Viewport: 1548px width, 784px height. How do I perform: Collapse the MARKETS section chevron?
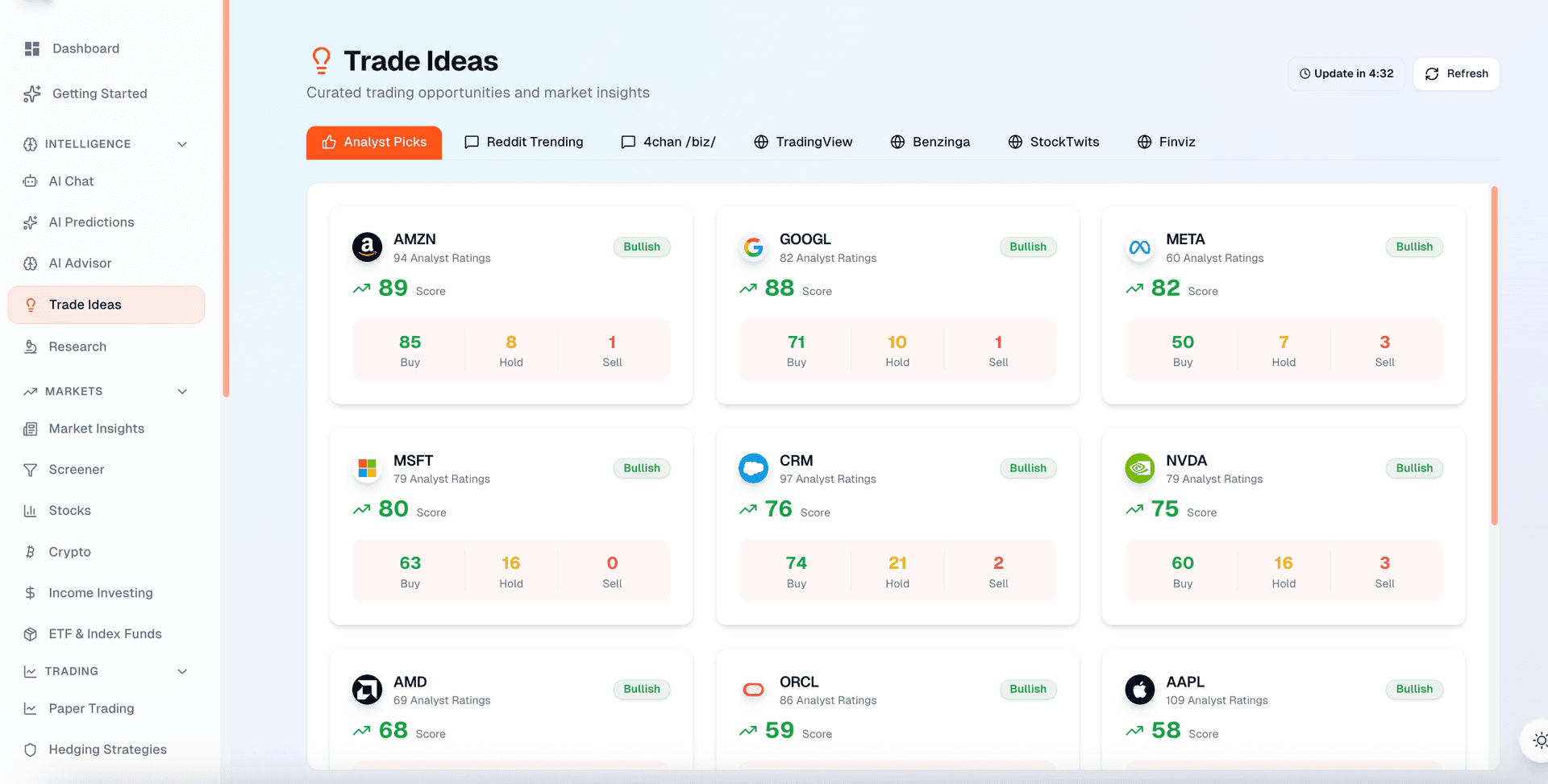182,392
